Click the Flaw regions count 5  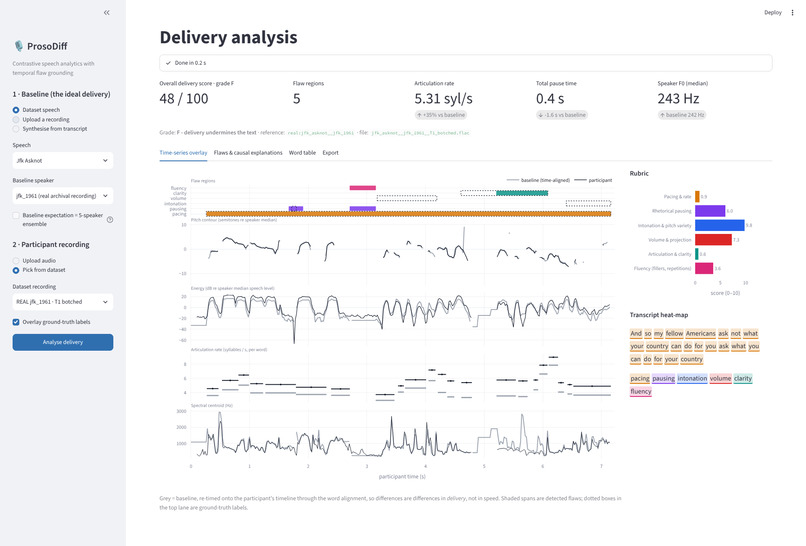(x=297, y=99)
